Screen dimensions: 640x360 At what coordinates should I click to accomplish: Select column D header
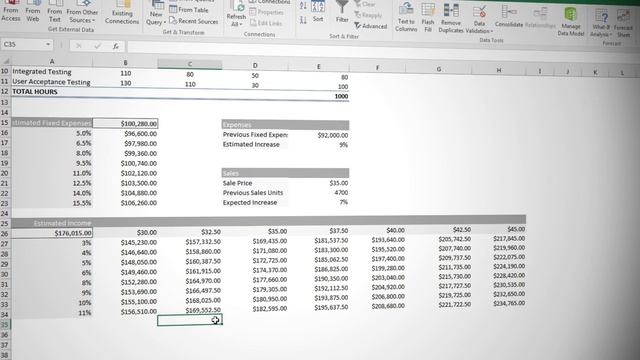click(255, 65)
